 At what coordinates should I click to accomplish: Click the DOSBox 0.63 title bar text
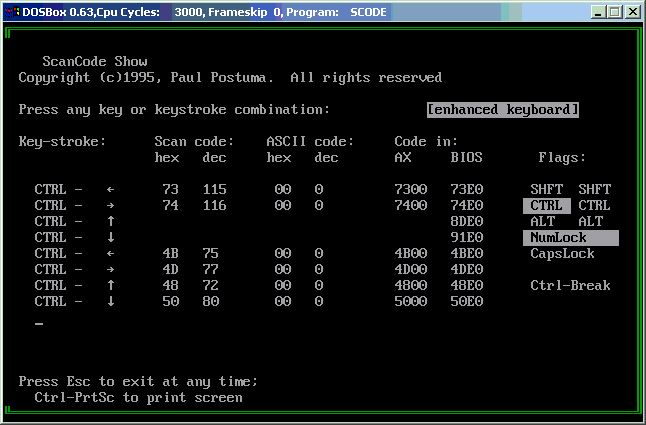pyautogui.click(x=204, y=12)
